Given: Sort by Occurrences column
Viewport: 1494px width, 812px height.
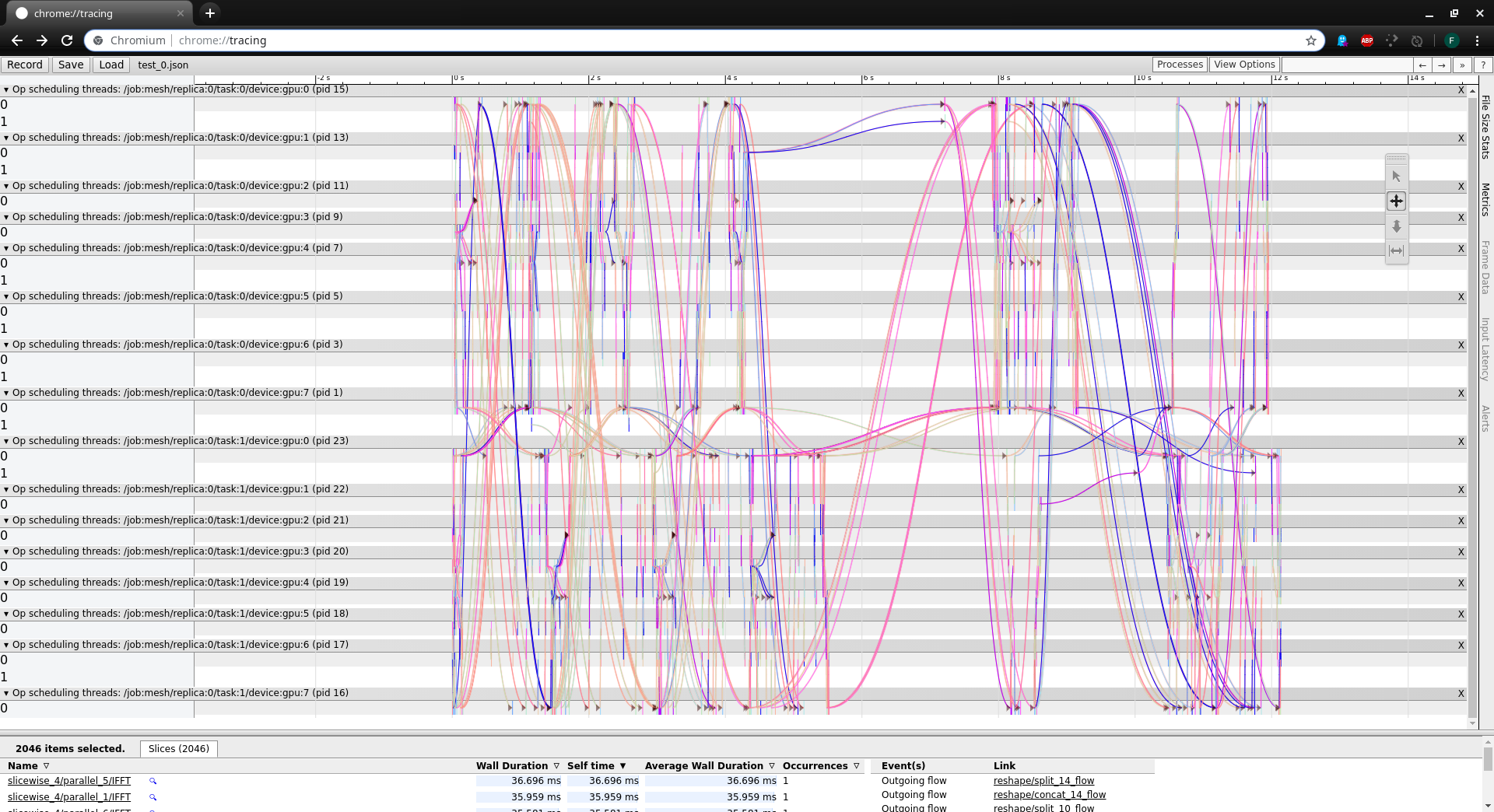Looking at the screenshot, I should 822,766.
